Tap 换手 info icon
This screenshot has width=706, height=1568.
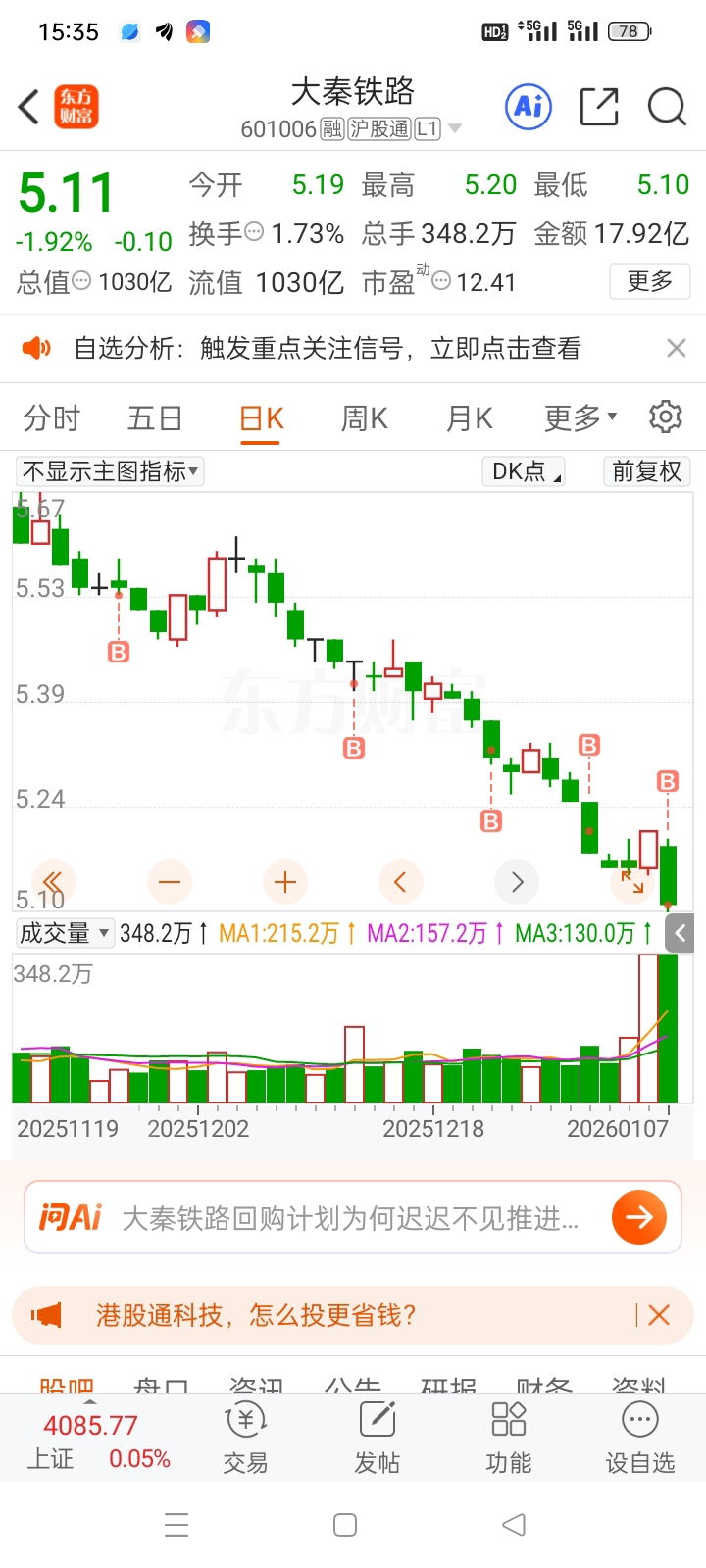point(254,232)
